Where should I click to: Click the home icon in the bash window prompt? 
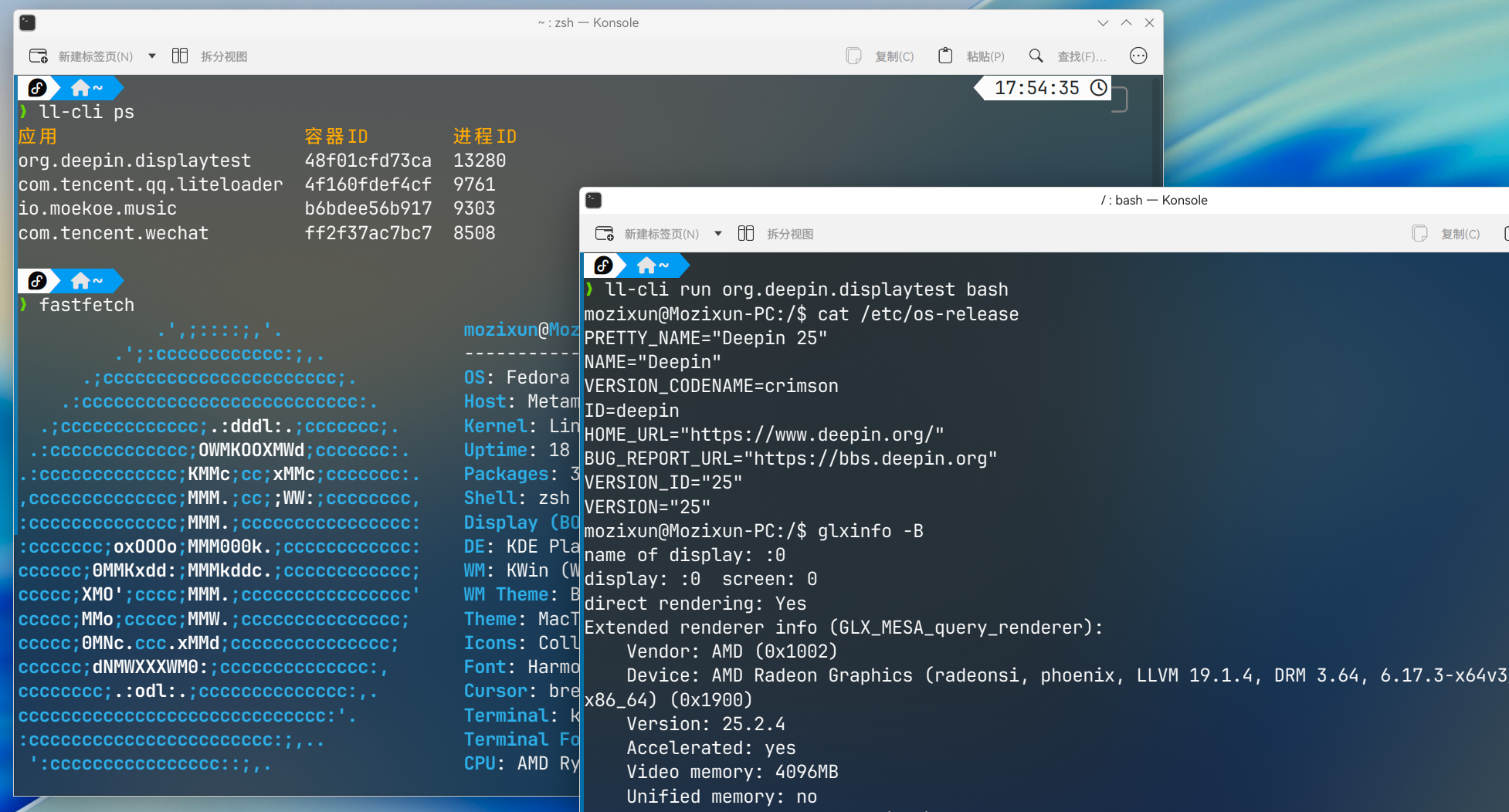pyautogui.click(x=646, y=266)
